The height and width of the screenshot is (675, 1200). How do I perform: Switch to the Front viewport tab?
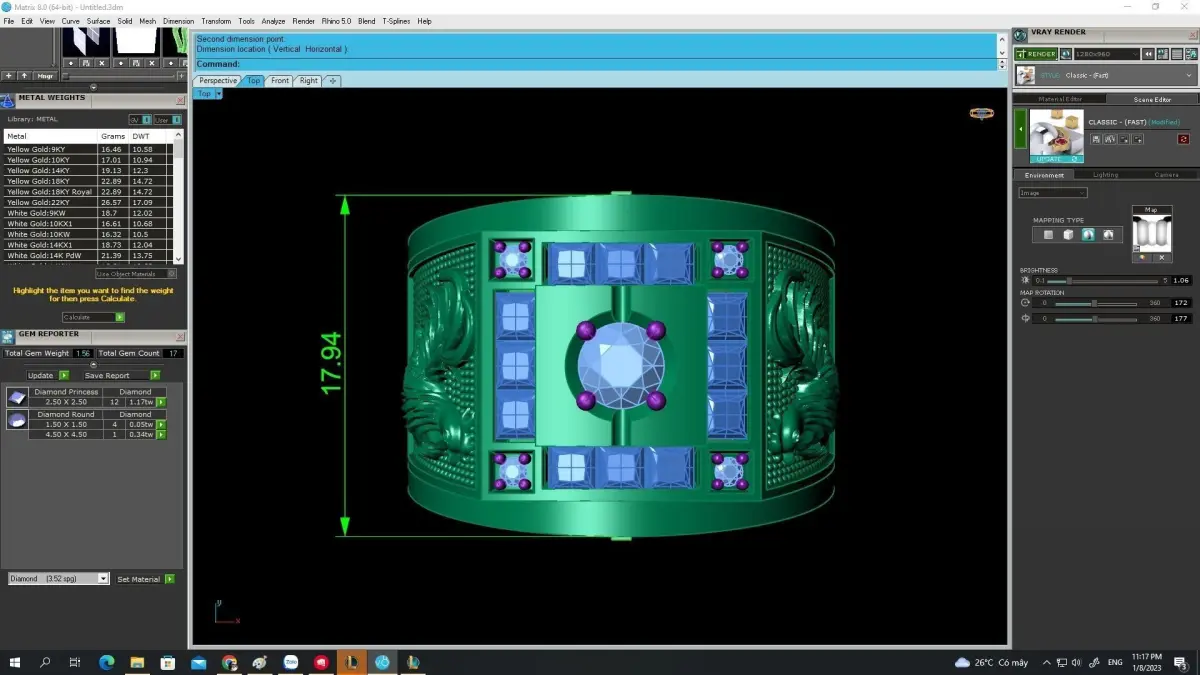(280, 81)
